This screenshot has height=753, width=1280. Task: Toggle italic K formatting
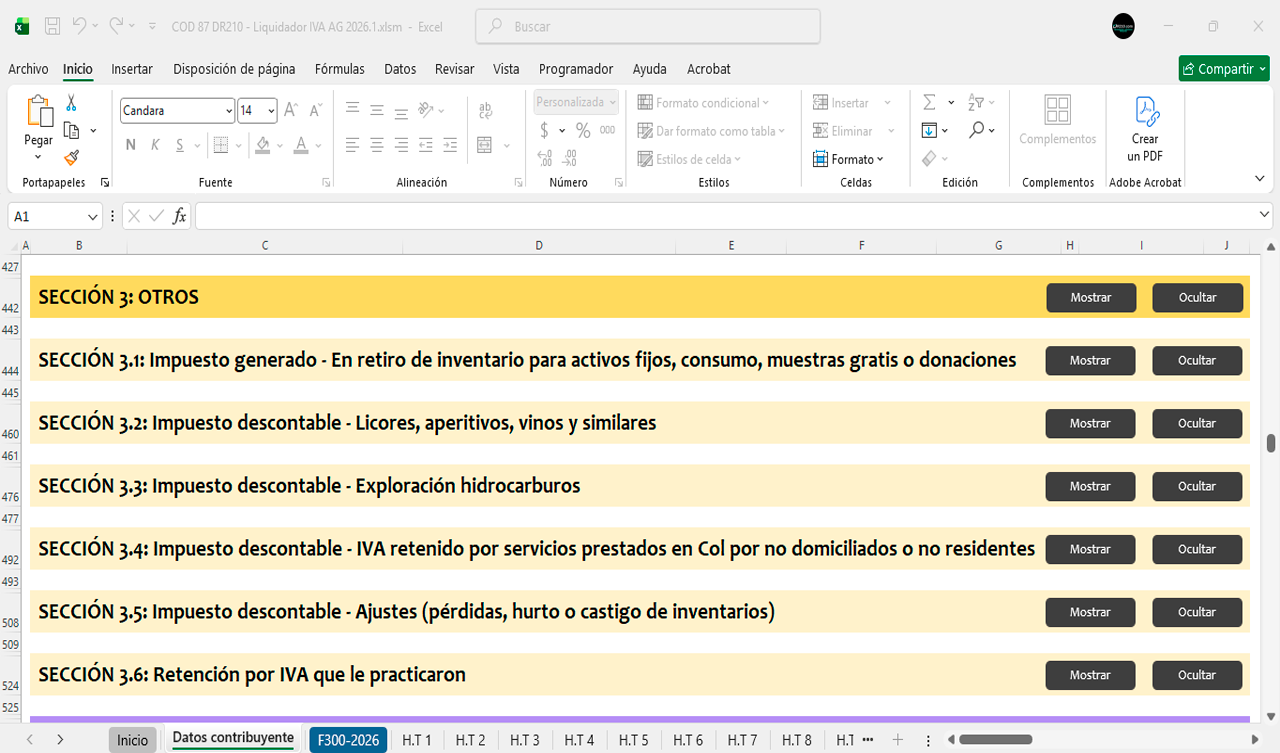155,145
